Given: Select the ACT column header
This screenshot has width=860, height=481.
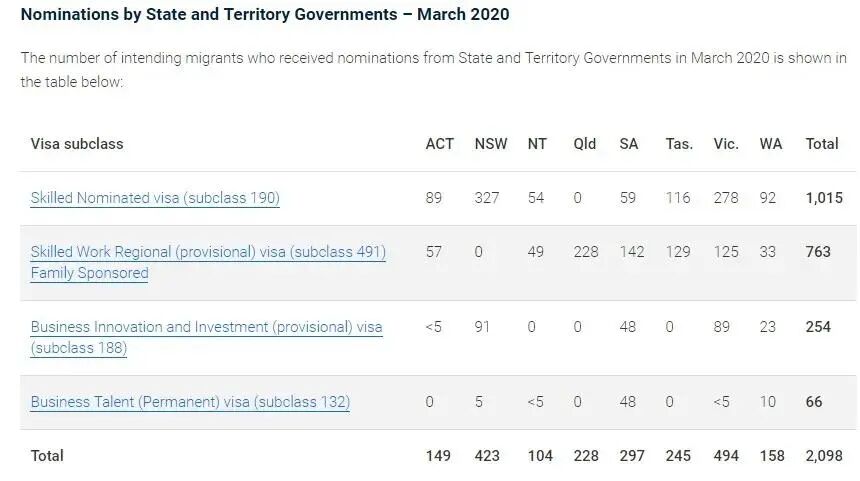Looking at the screenshot, I should 439,144.
